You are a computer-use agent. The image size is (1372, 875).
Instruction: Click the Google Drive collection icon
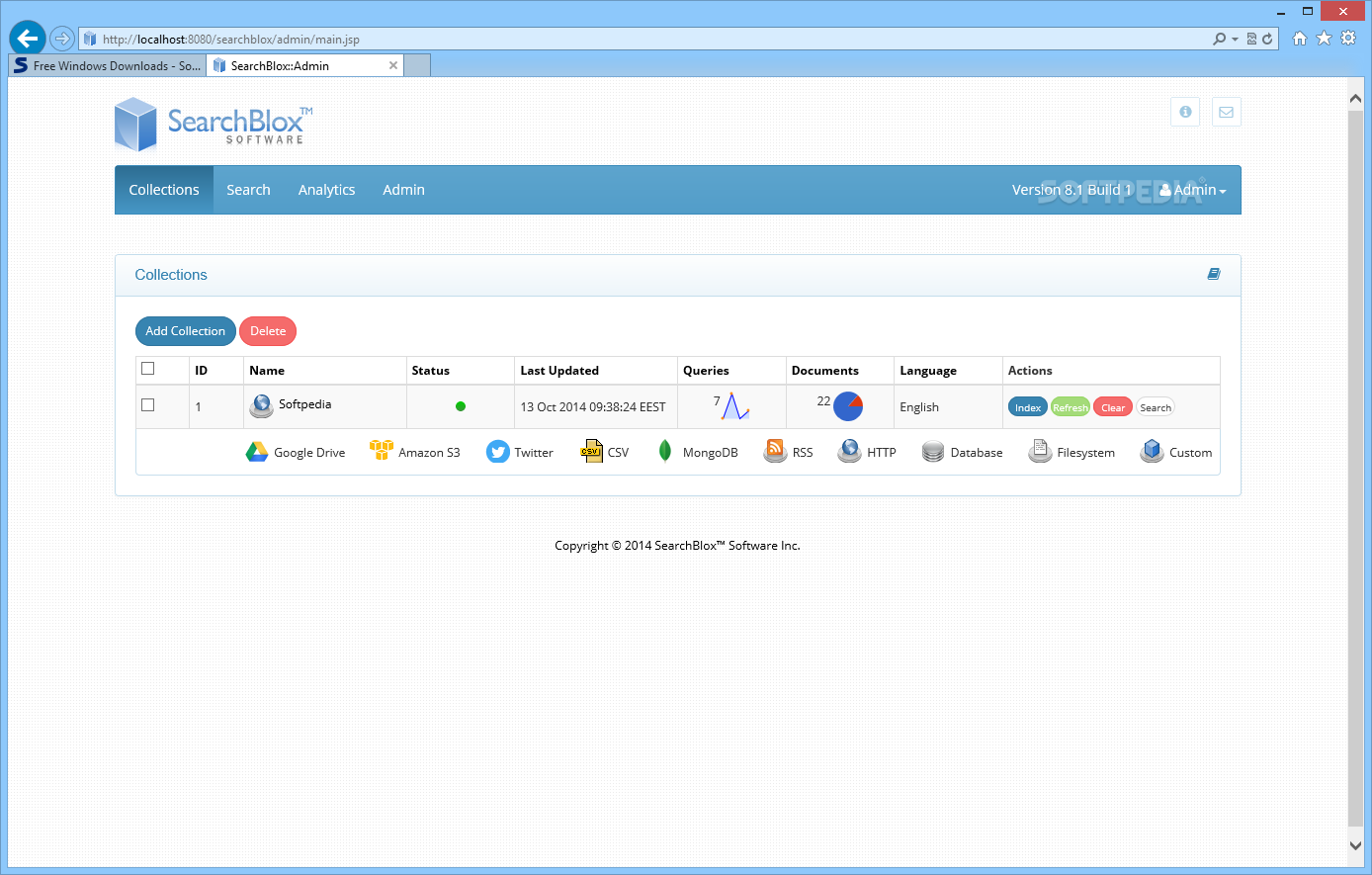click(x=257, y=452)
